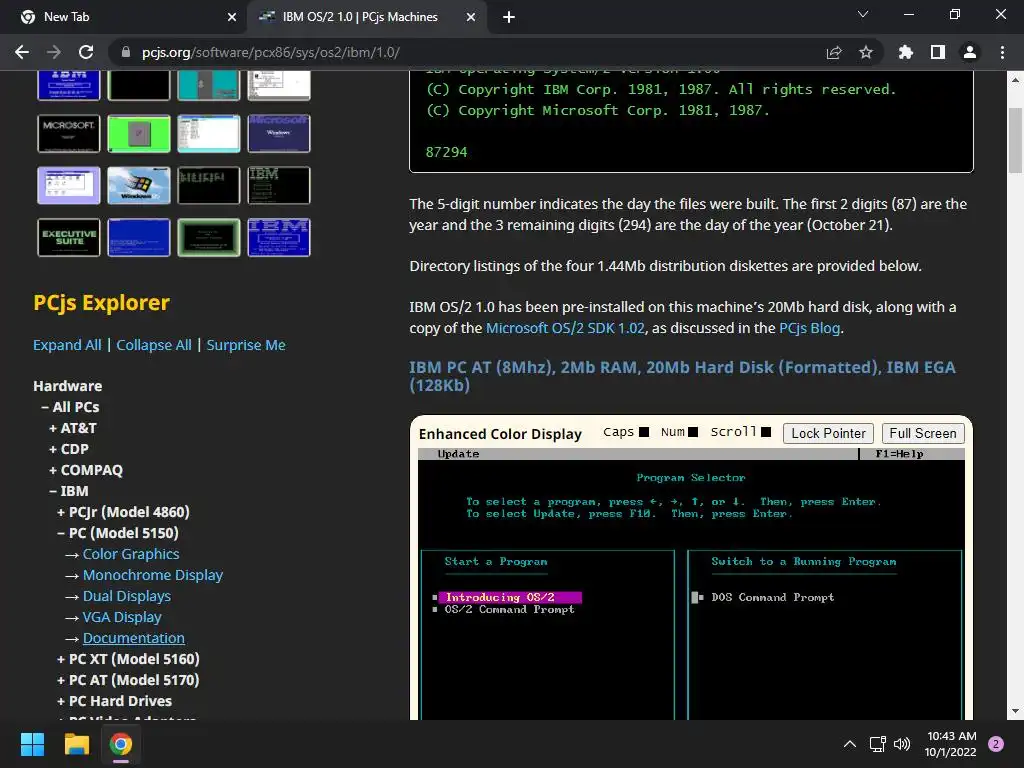Follow the Microsoft OS/2 SDK 1.02 link
The image size is (1024, 768).
pos(565,328)
